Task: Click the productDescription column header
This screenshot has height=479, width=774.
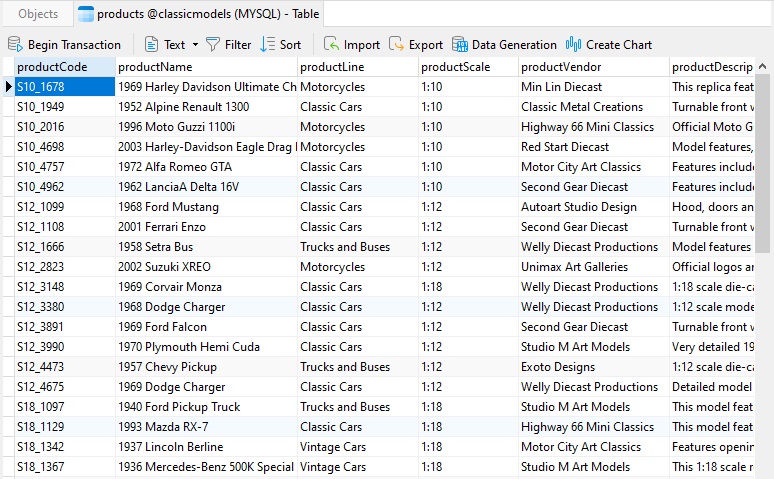Action: click(712, 67)
